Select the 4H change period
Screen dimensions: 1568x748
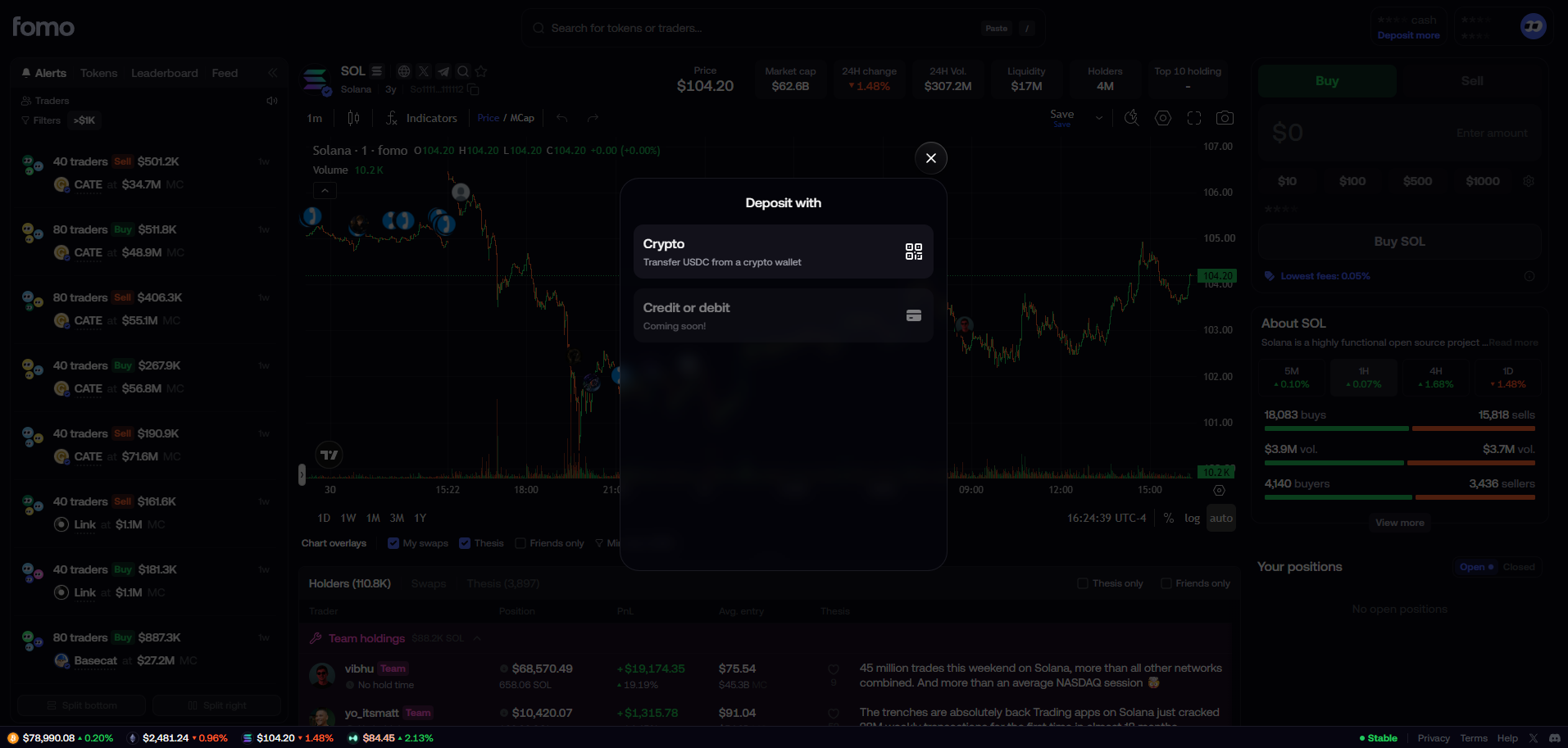pyautogui.click(x=1435, y=378)
